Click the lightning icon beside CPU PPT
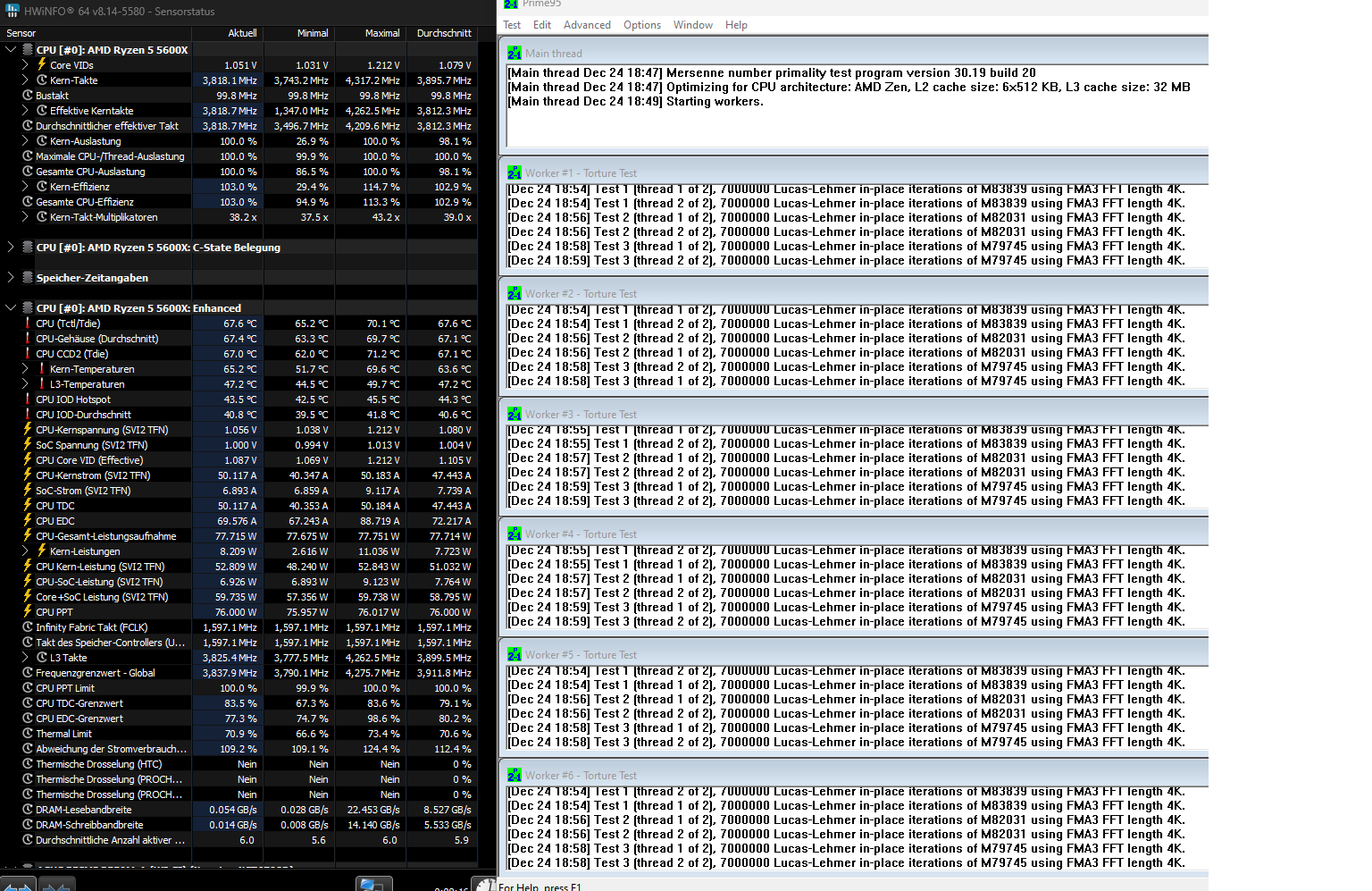The height and width of the screenshot is (891, 1372). (x=28, y=612)
